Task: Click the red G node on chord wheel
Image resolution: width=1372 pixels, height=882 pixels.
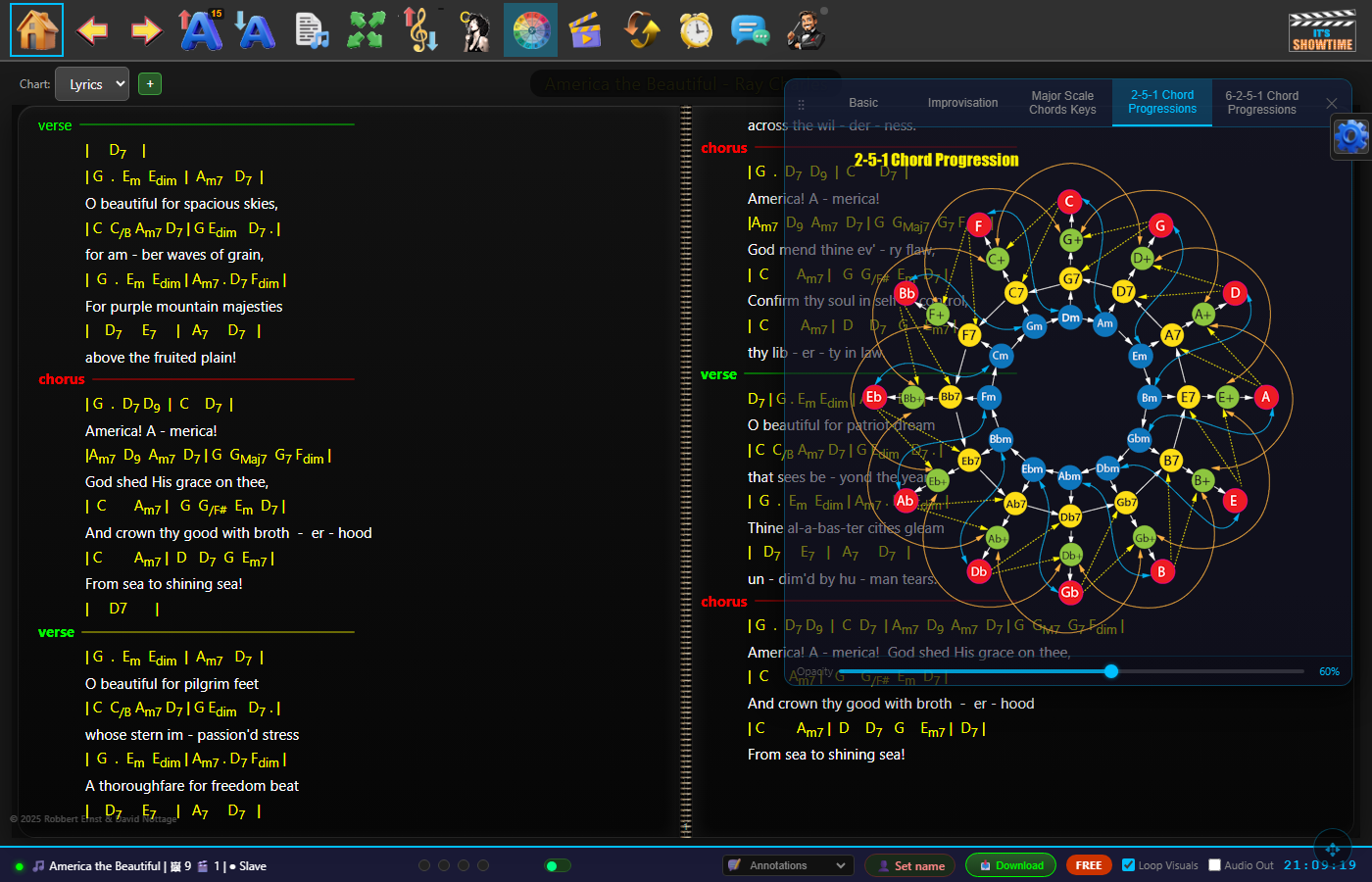Action: [1160, 225]
